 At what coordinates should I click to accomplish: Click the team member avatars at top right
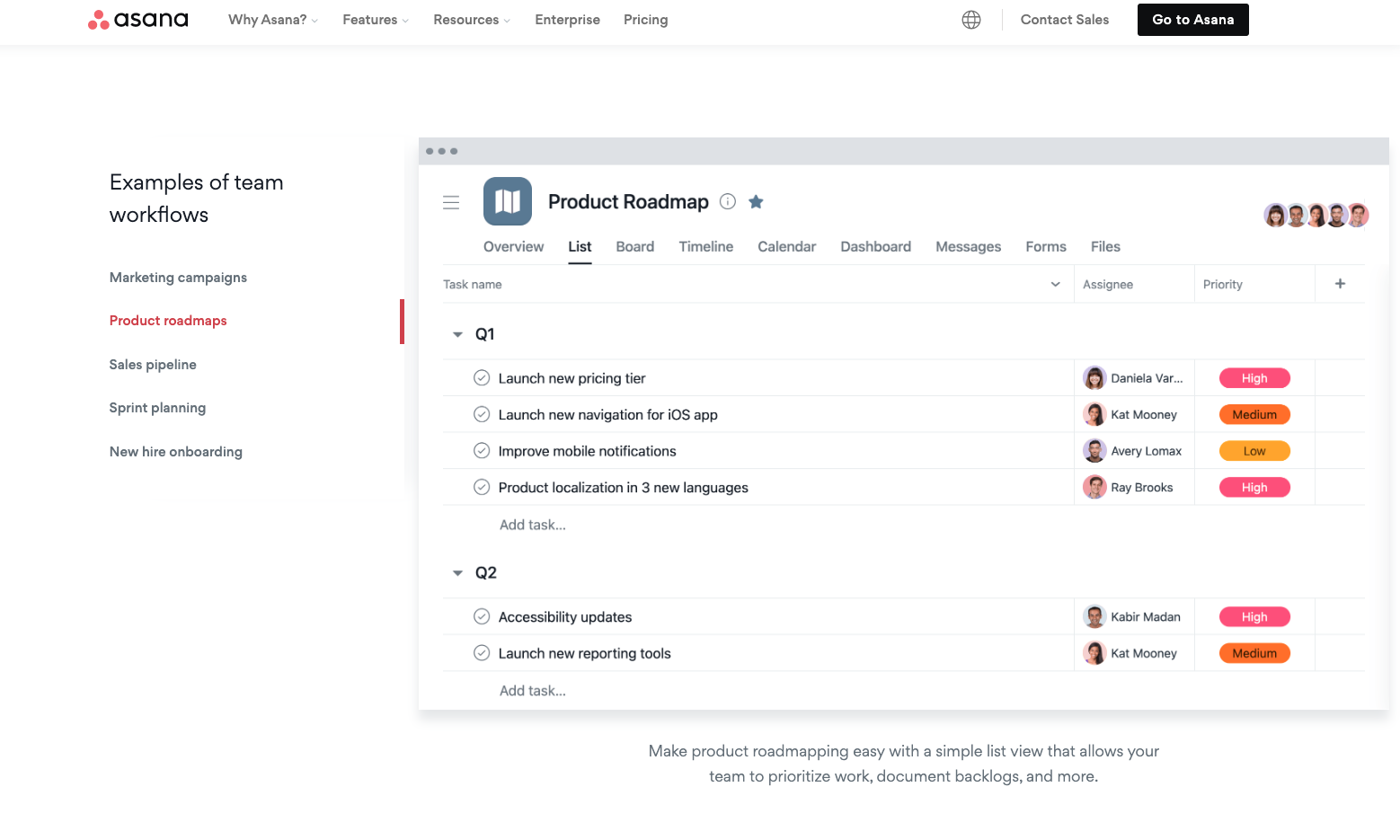coord(1316,215)
